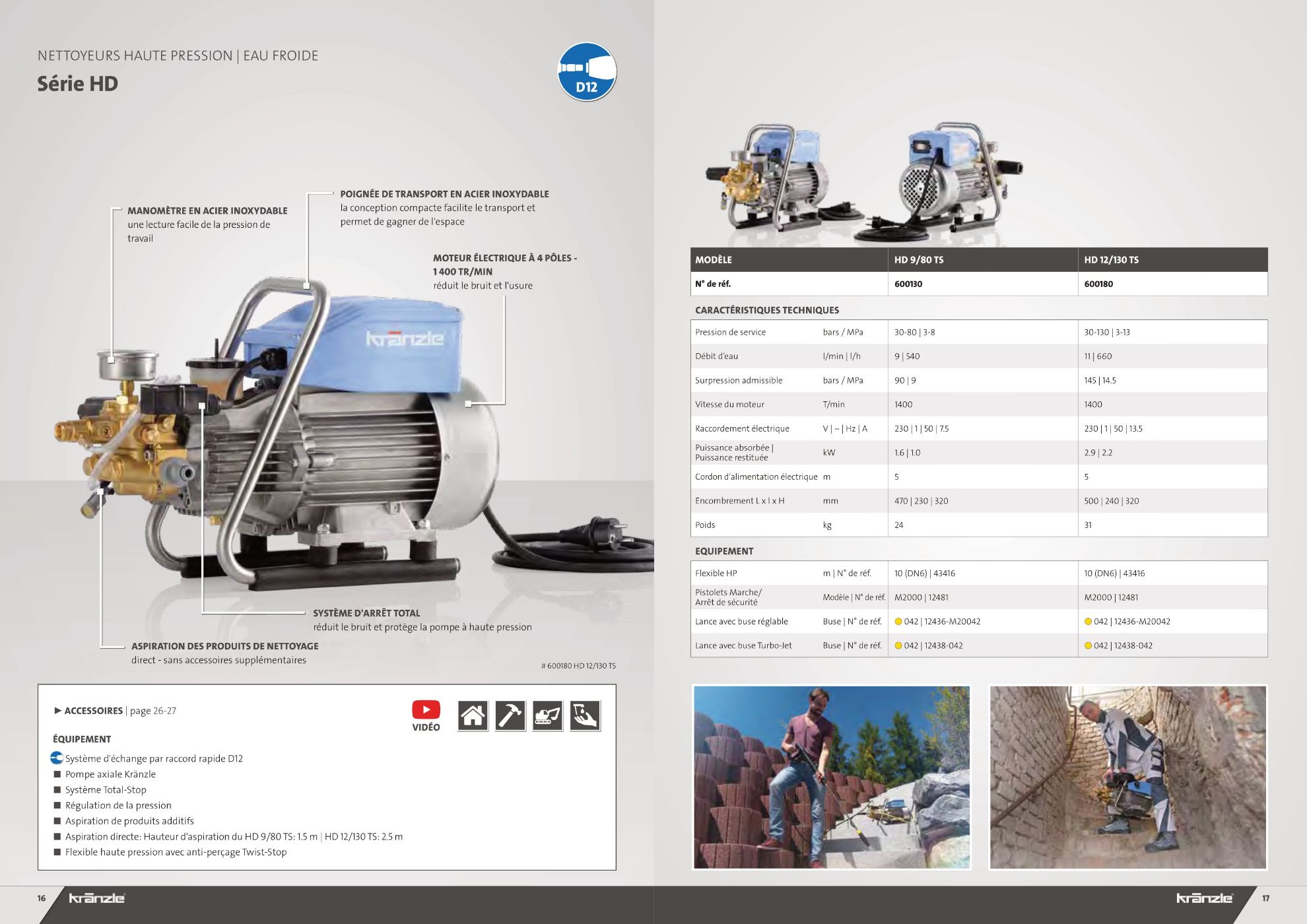Click the hammer application icon
Image resolution: width=1307 pixels, height=924 pixels.
[510, 715]
